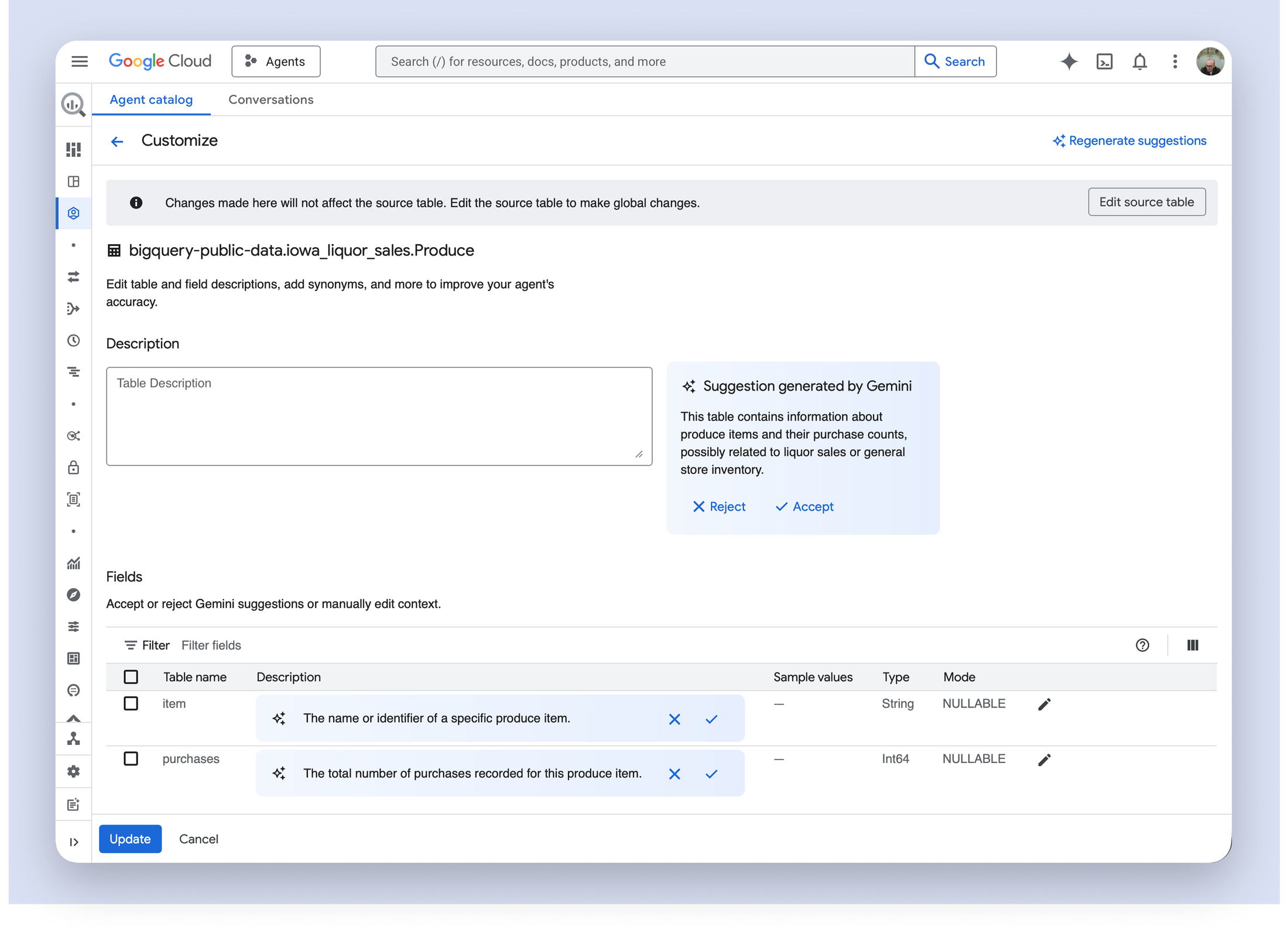Activate Cloud Shell terminal icon
The height and width of the screenshot is (937, 1288).
pos(1104,61)
